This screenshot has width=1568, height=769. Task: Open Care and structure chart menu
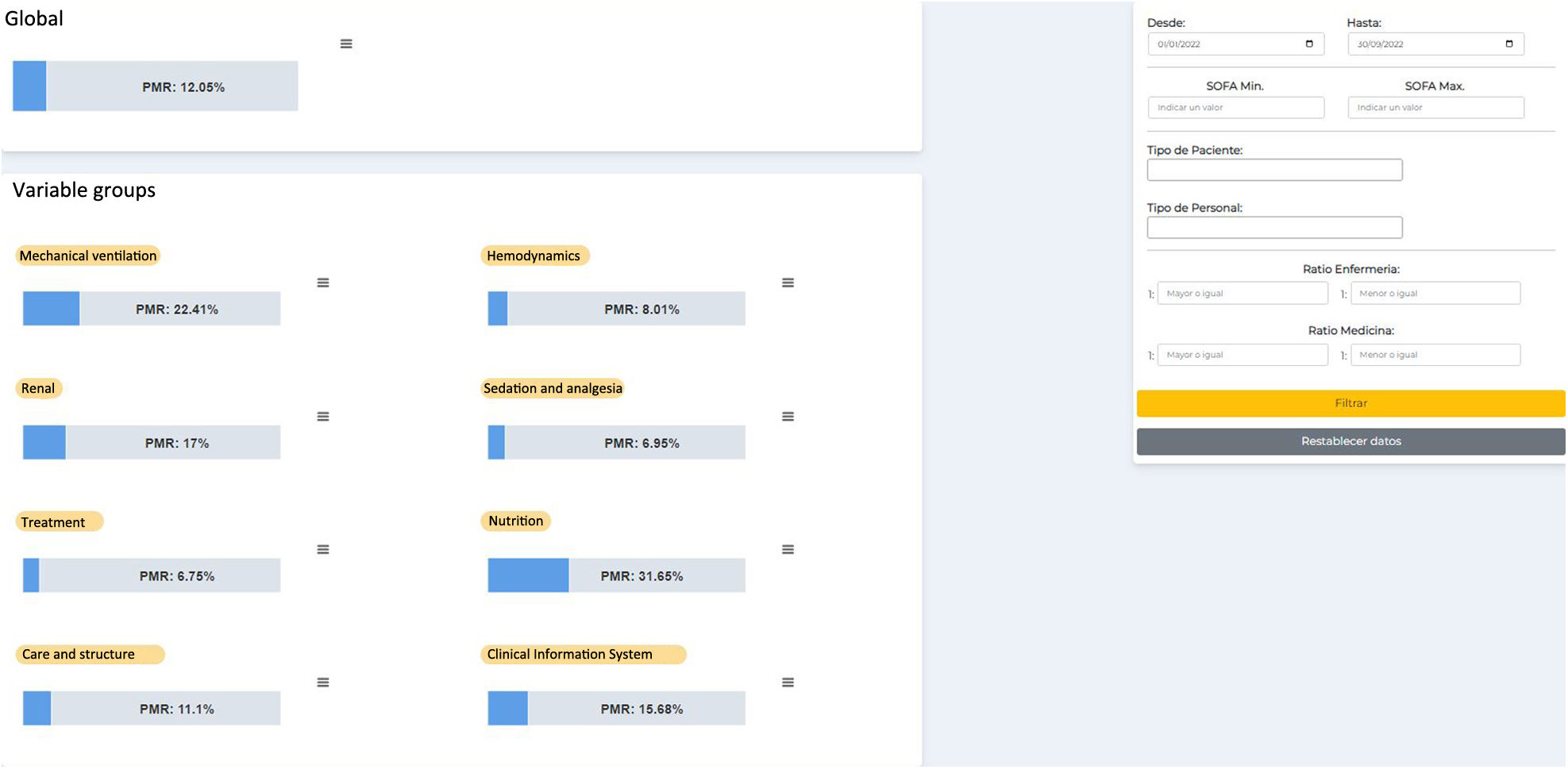tap(323, 682)
